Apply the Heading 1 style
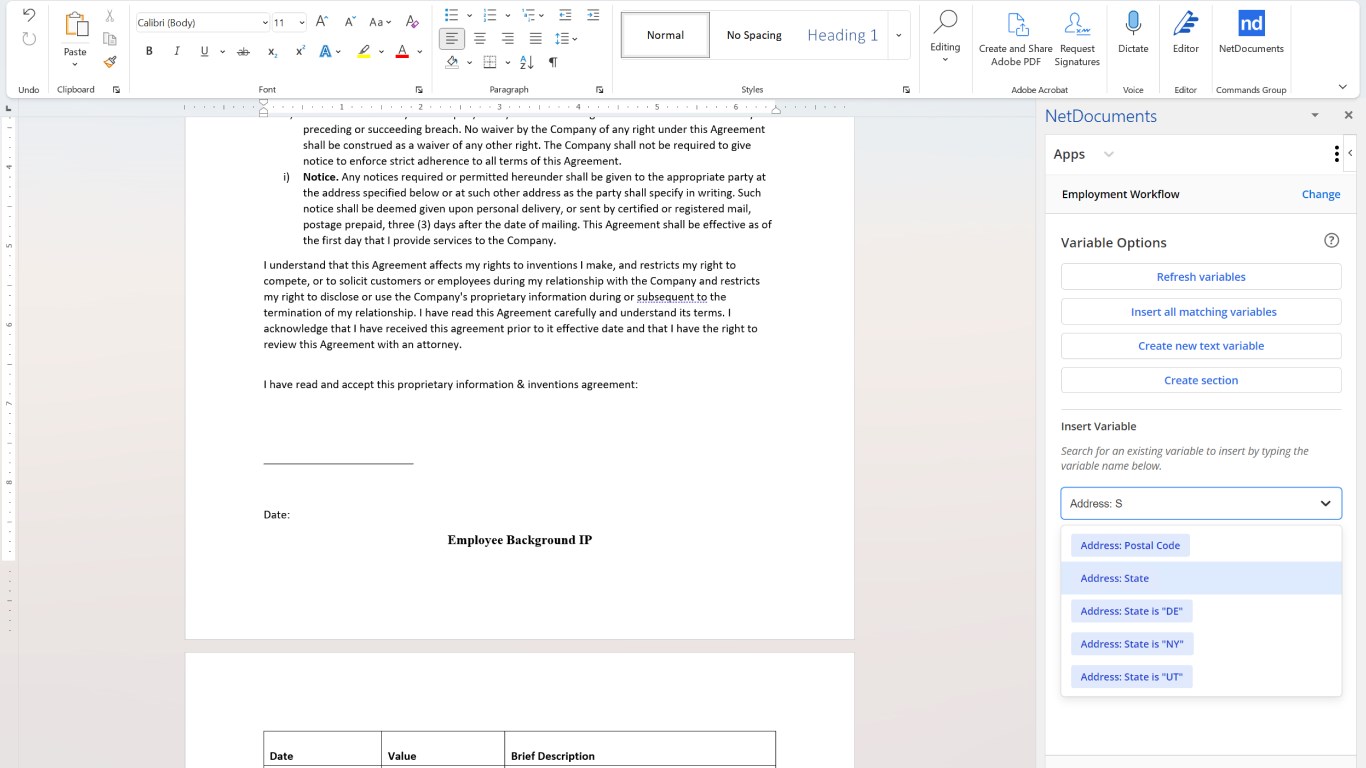 pyautogui.click(x=842, y=35)
